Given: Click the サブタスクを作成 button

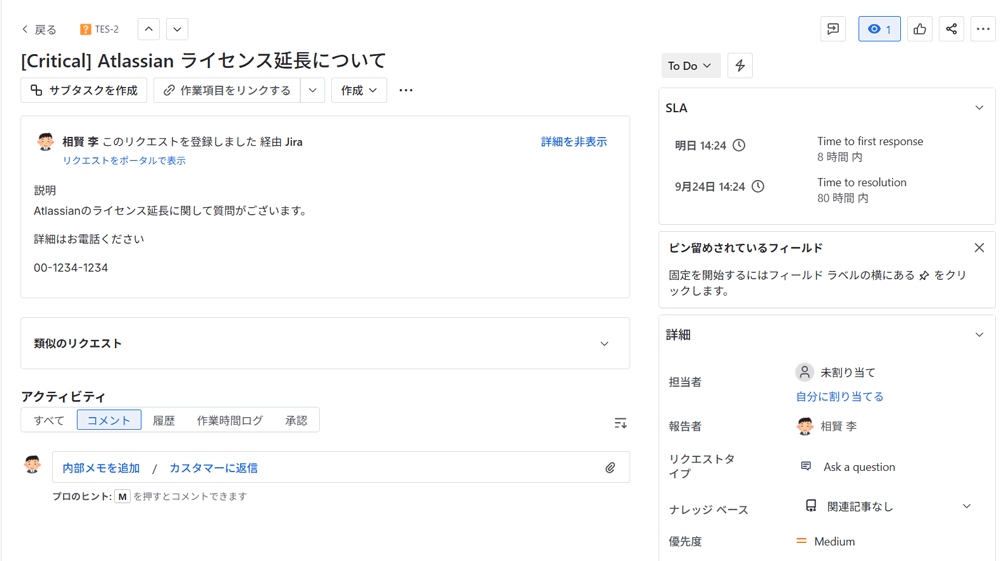Looking at the screenshot, I should 84,90.
